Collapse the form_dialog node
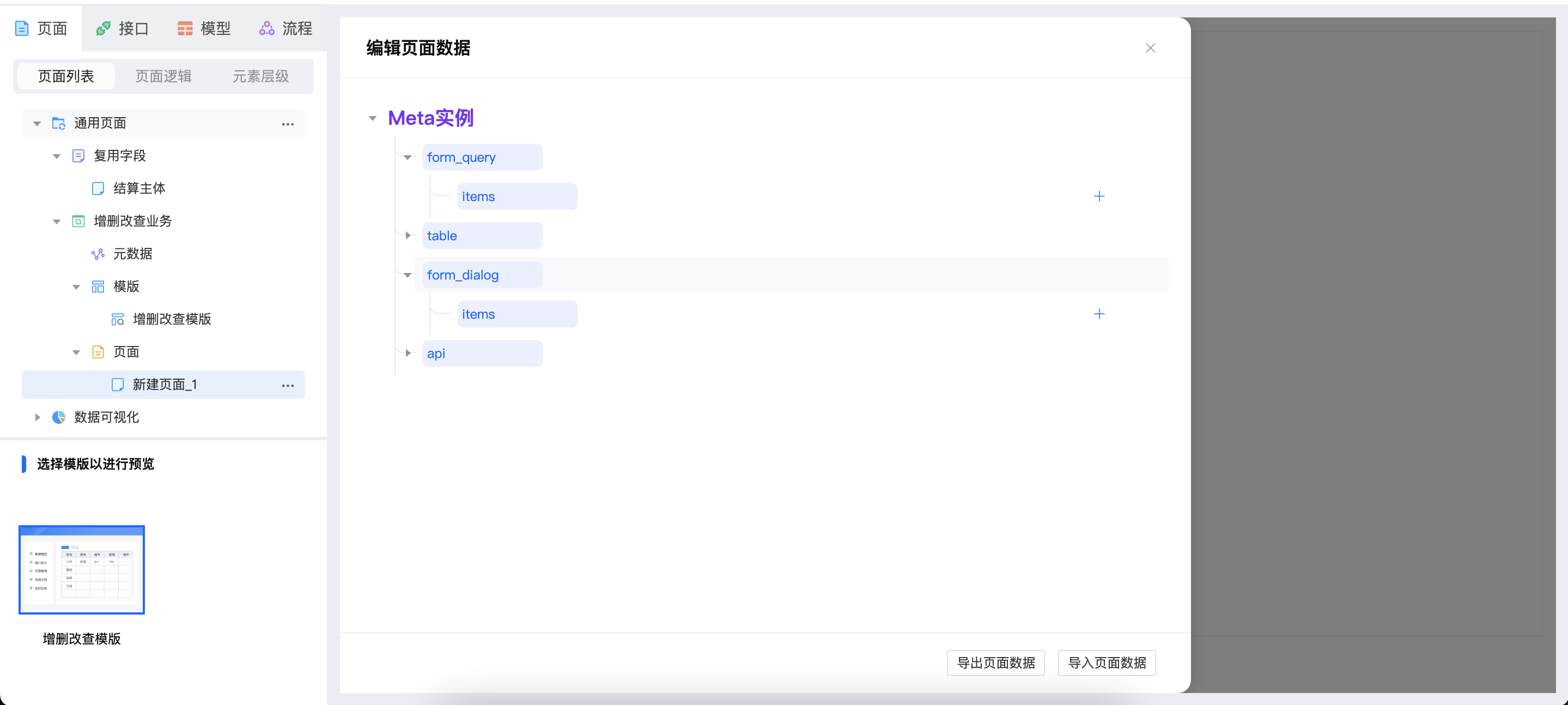Viewport: 1568px width, 705px height. click(408, 275)
